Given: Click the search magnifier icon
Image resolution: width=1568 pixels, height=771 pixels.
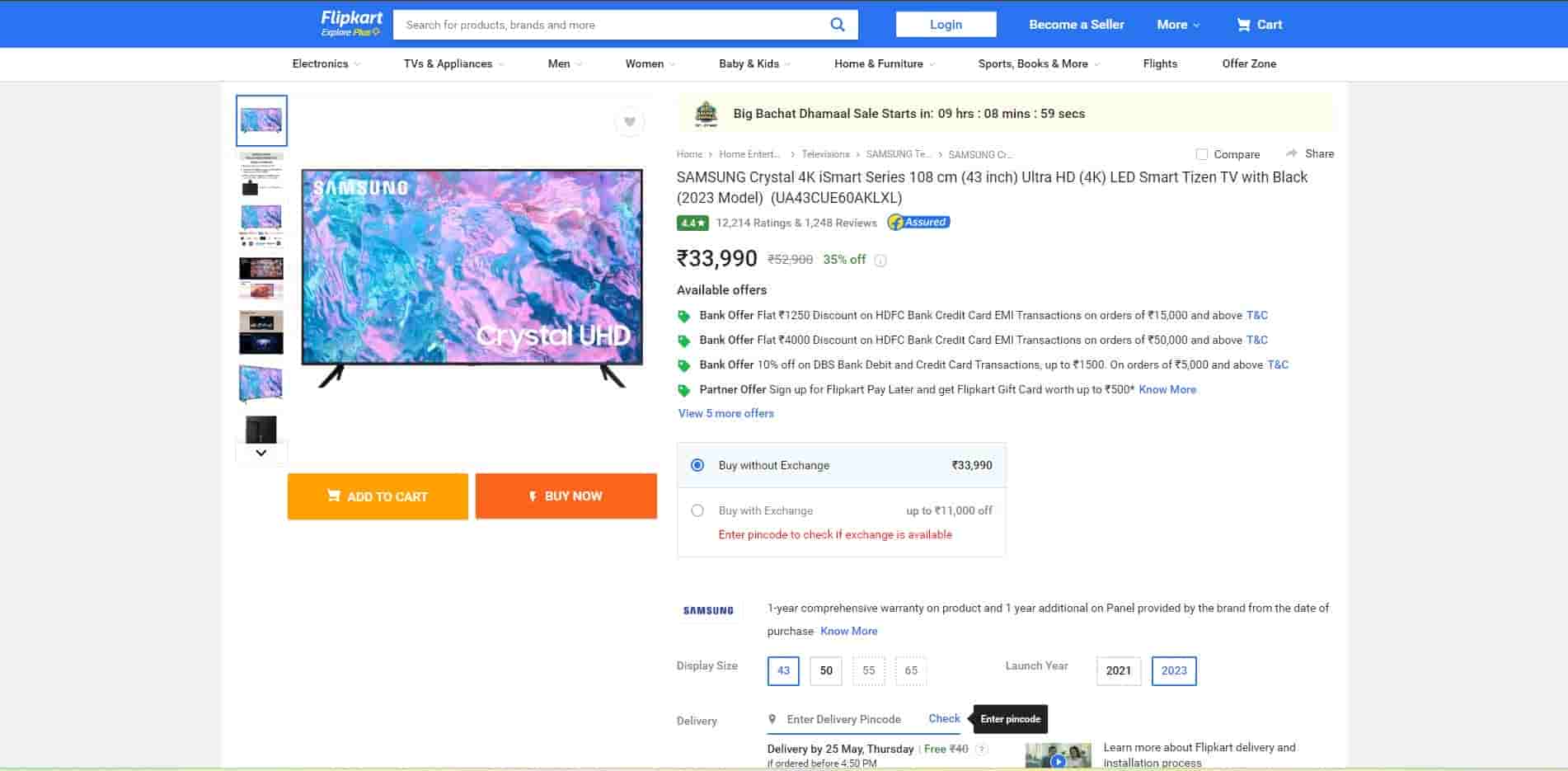Looking at the screenshot, I should (837, 25).
